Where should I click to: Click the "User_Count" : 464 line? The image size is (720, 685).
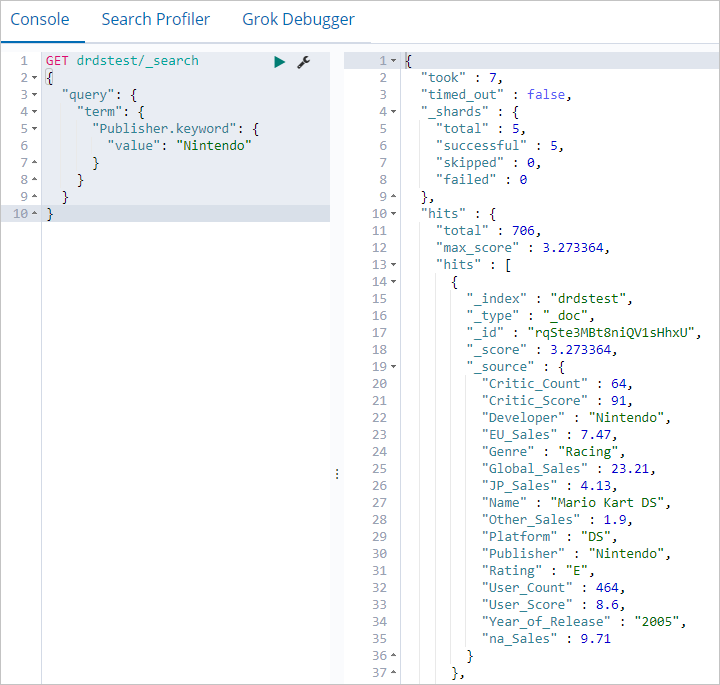click(x=553, y=587)
